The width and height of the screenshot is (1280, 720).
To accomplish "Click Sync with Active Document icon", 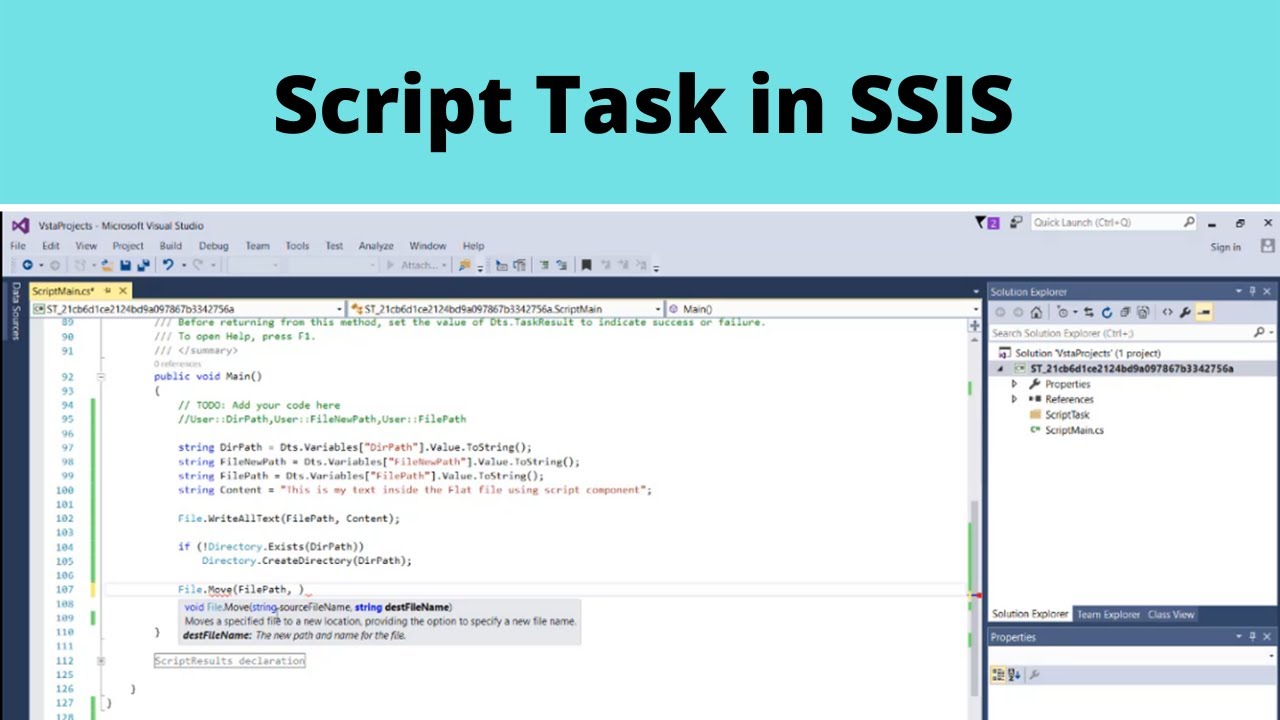I will [x=1089, y=312].
